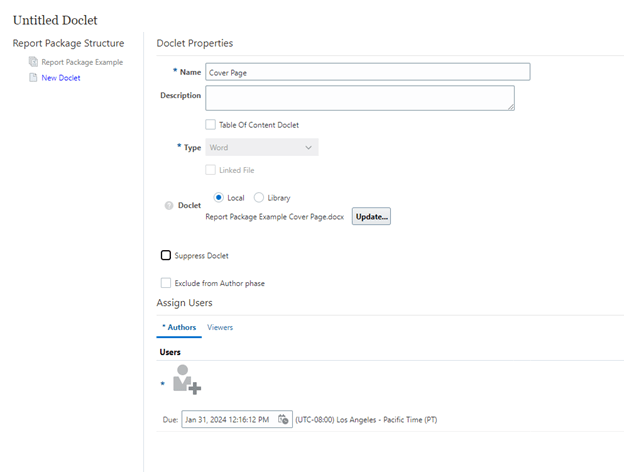This screenshot has width=624, height=472.
Task: Click the Name field containing Cover Page
Action: [x=366, y=72]
